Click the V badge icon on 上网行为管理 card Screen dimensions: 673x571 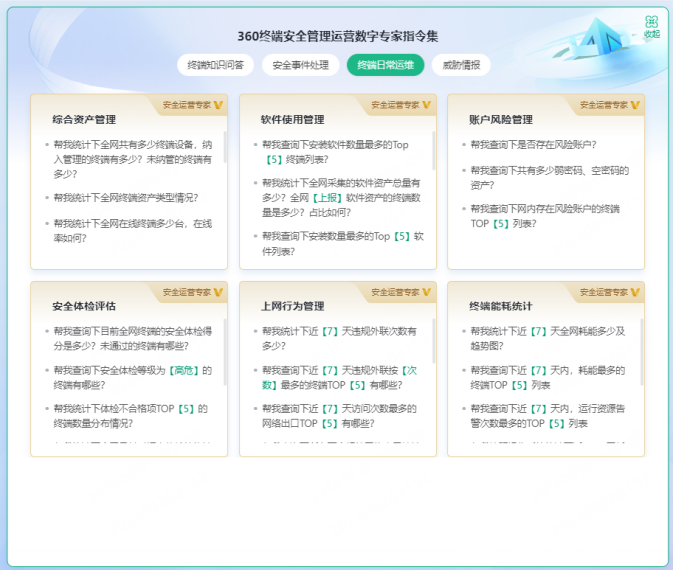[426, 292]
